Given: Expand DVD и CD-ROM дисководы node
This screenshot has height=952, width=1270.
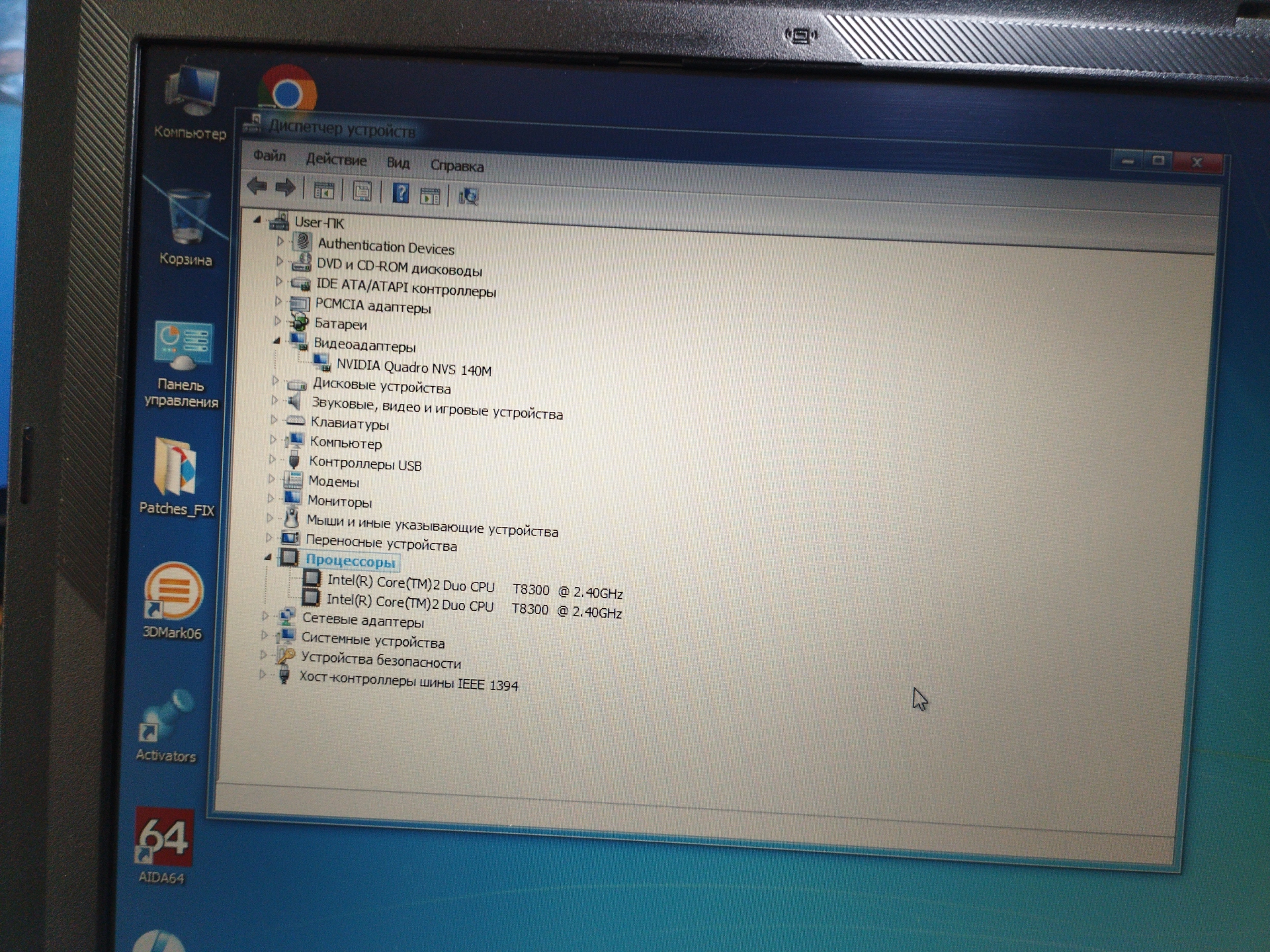Looking at the screenshot, I should pos(279,261).
